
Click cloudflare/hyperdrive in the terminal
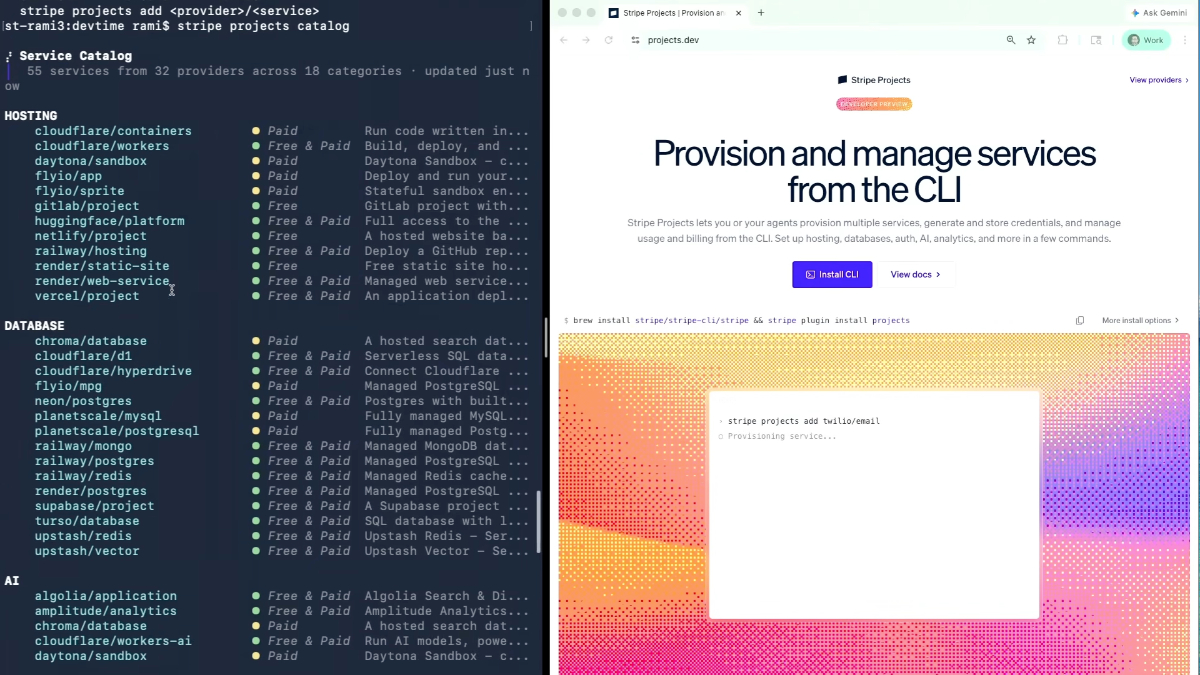click(x=113, y=371)
